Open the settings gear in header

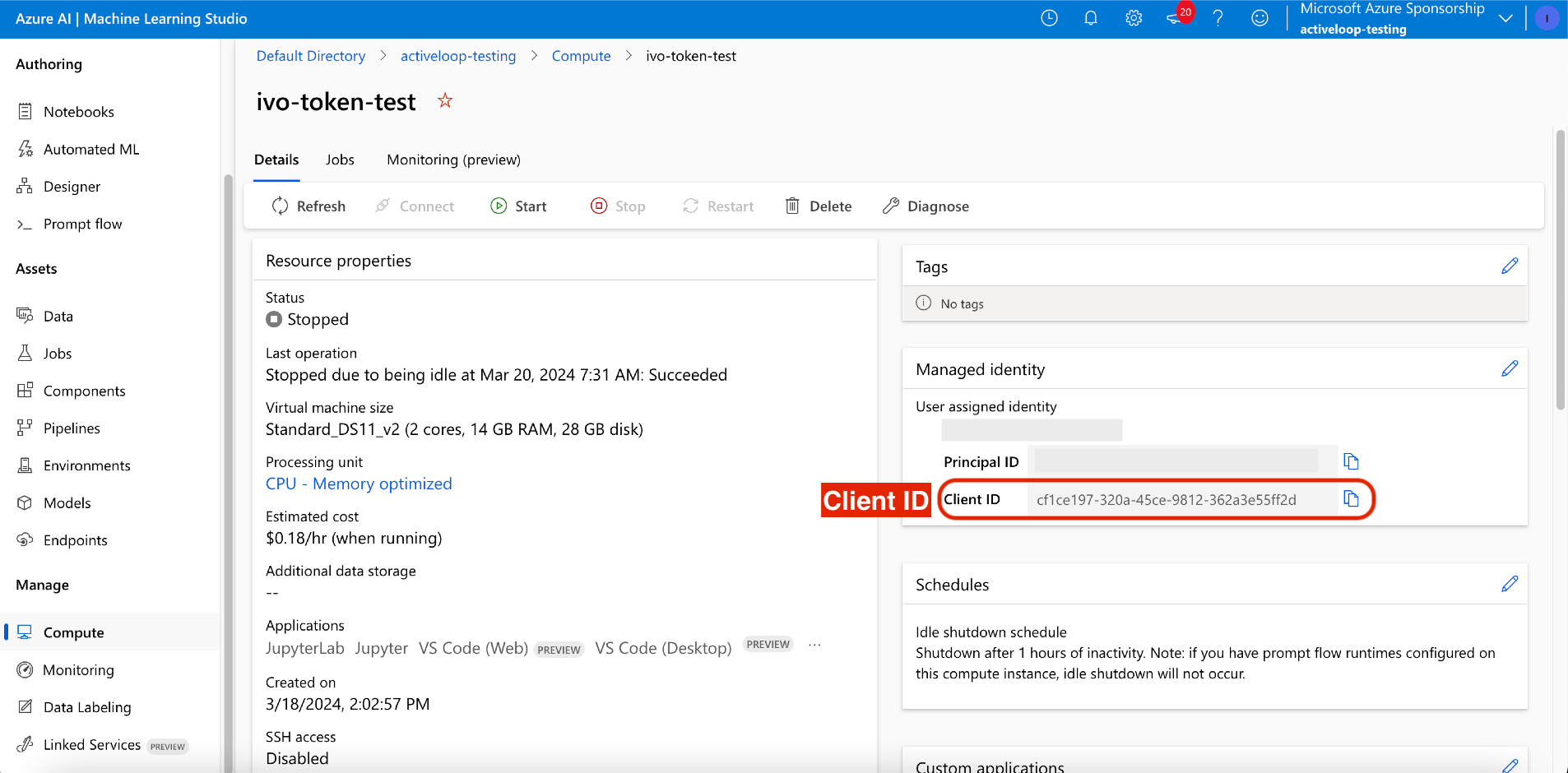pyautogui.click(x=1134, y=18)
